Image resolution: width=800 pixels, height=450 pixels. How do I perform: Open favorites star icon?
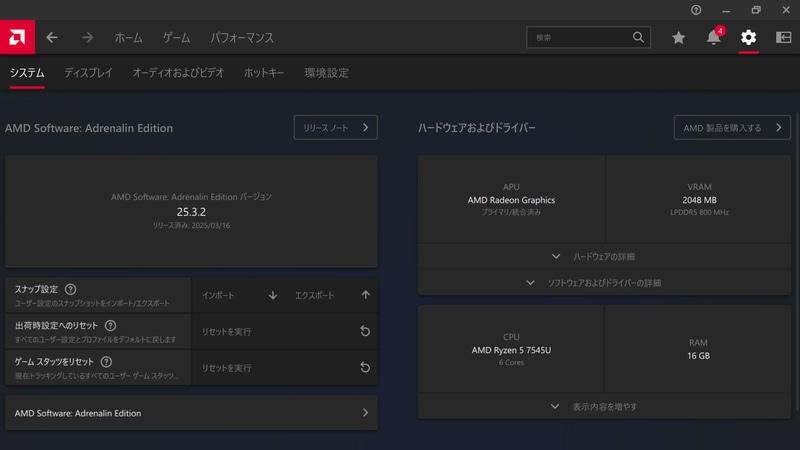click(678, 37)
